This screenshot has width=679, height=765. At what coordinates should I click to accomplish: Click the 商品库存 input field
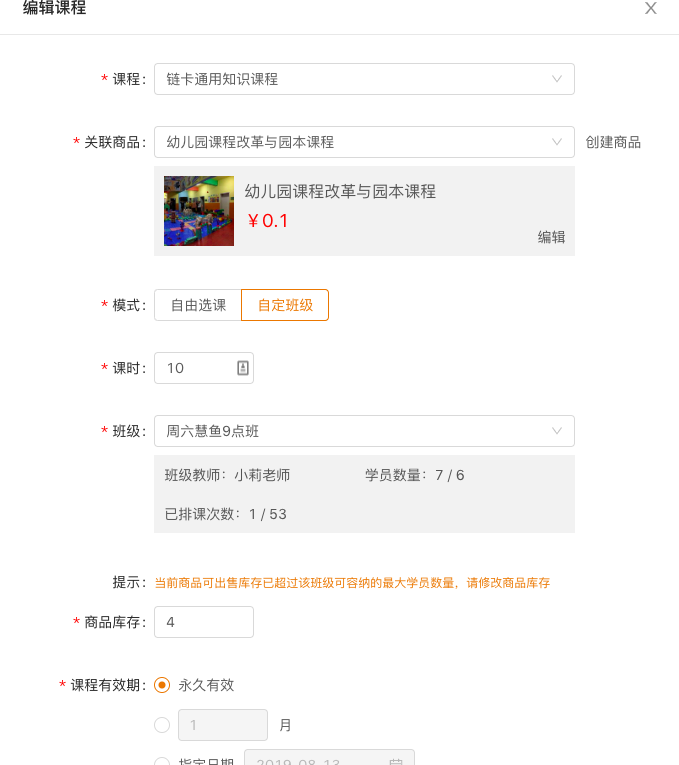204,622
